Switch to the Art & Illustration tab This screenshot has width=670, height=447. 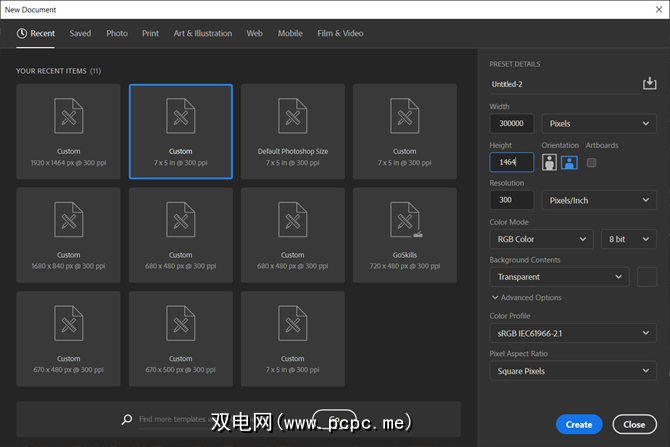pyautogui.click(x=203, y=33)
